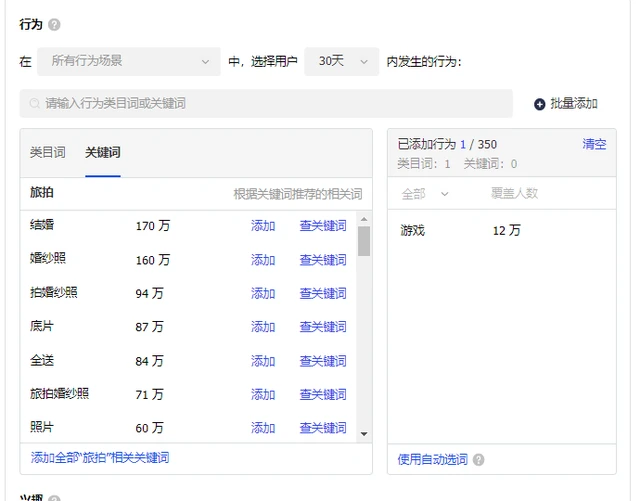Clear added behaviors with 清空
640x501 pixels.
coord(594,144)
